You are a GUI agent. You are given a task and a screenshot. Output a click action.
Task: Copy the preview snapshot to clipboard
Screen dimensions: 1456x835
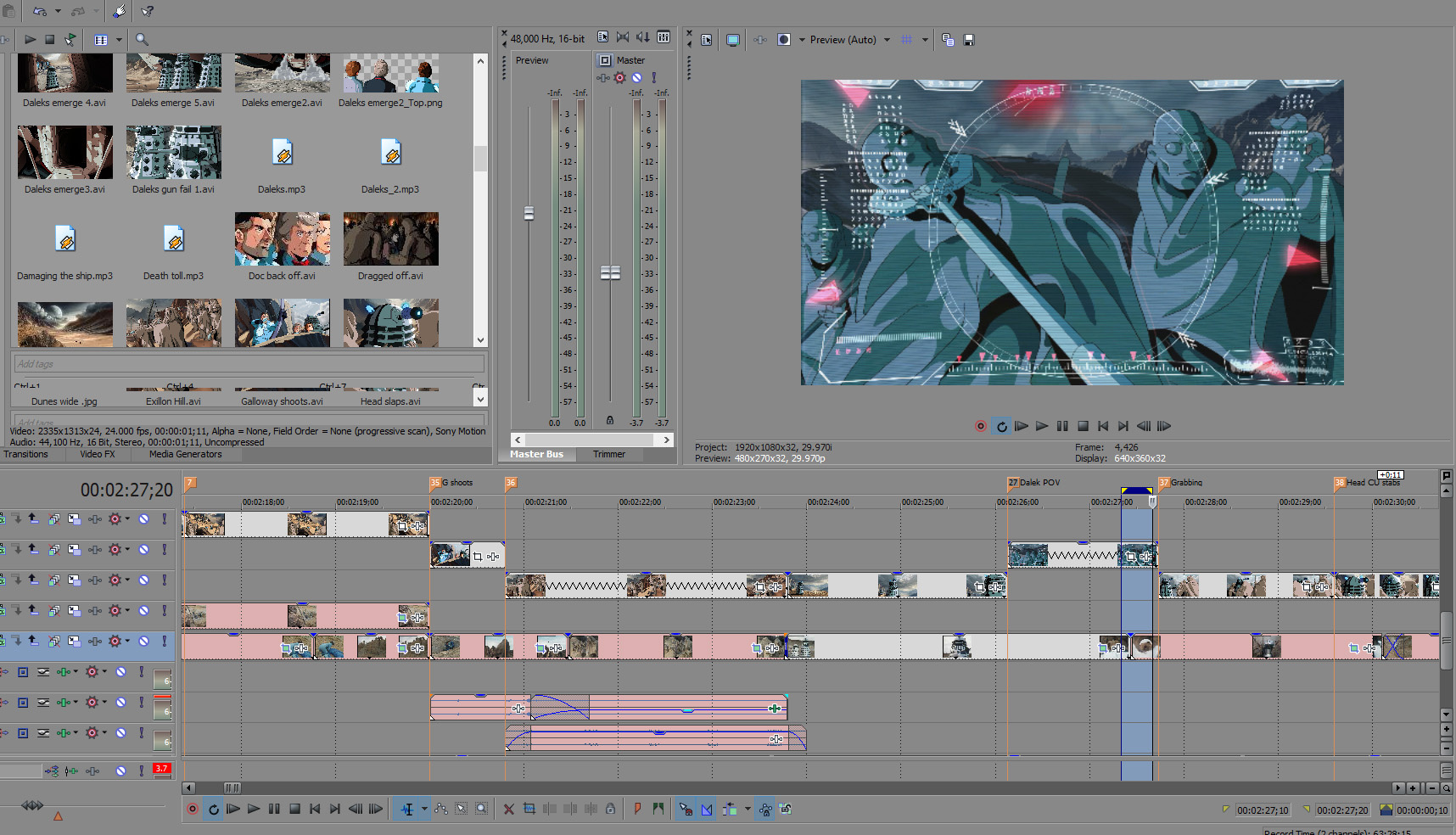[948, 40]
